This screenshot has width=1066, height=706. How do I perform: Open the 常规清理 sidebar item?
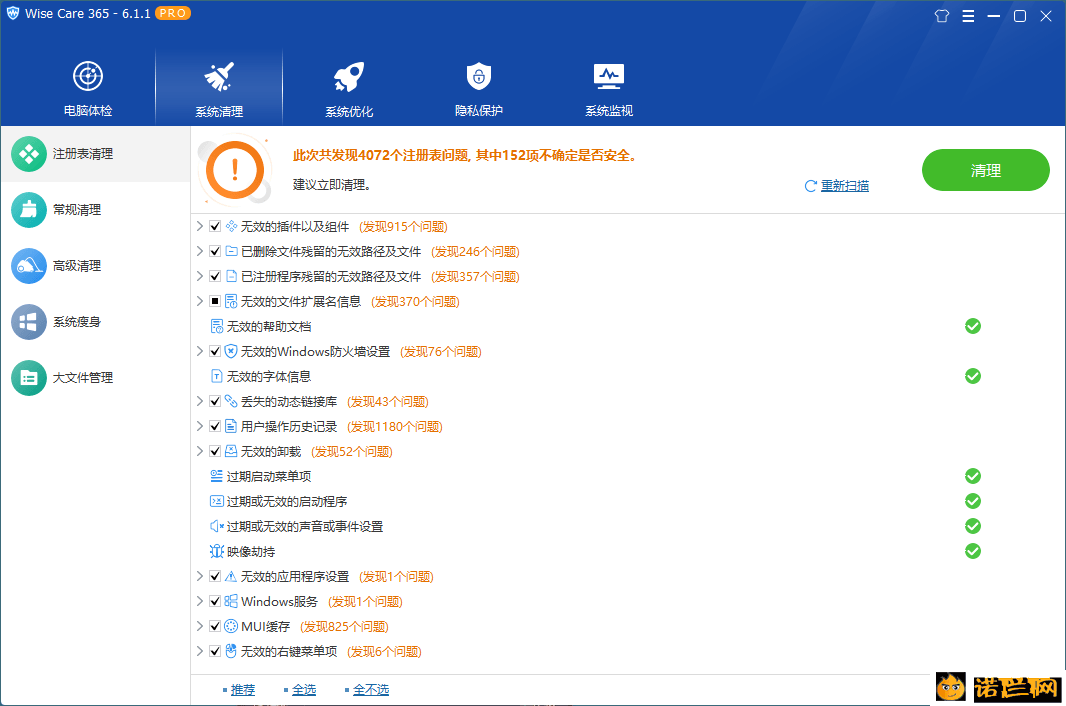(95, 209)
